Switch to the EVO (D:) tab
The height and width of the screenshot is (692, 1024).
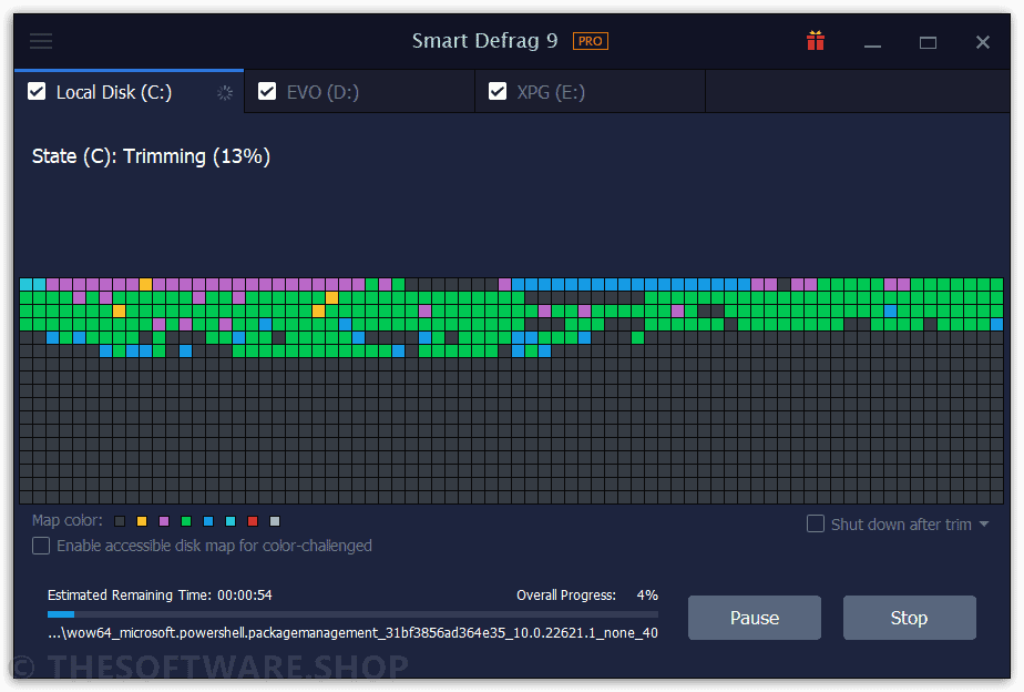[359, 92]
